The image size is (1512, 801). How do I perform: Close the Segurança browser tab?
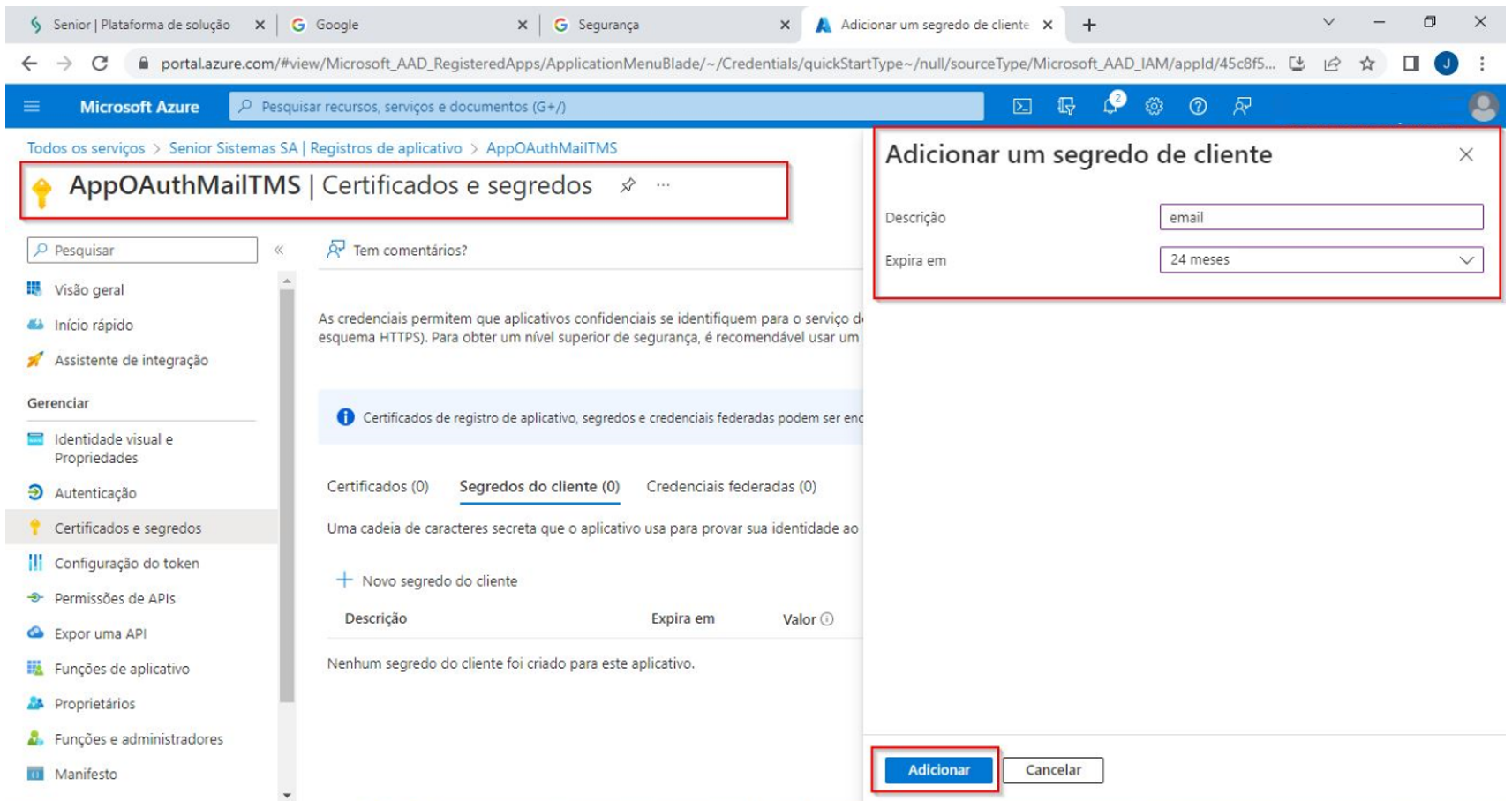[785, 25]
